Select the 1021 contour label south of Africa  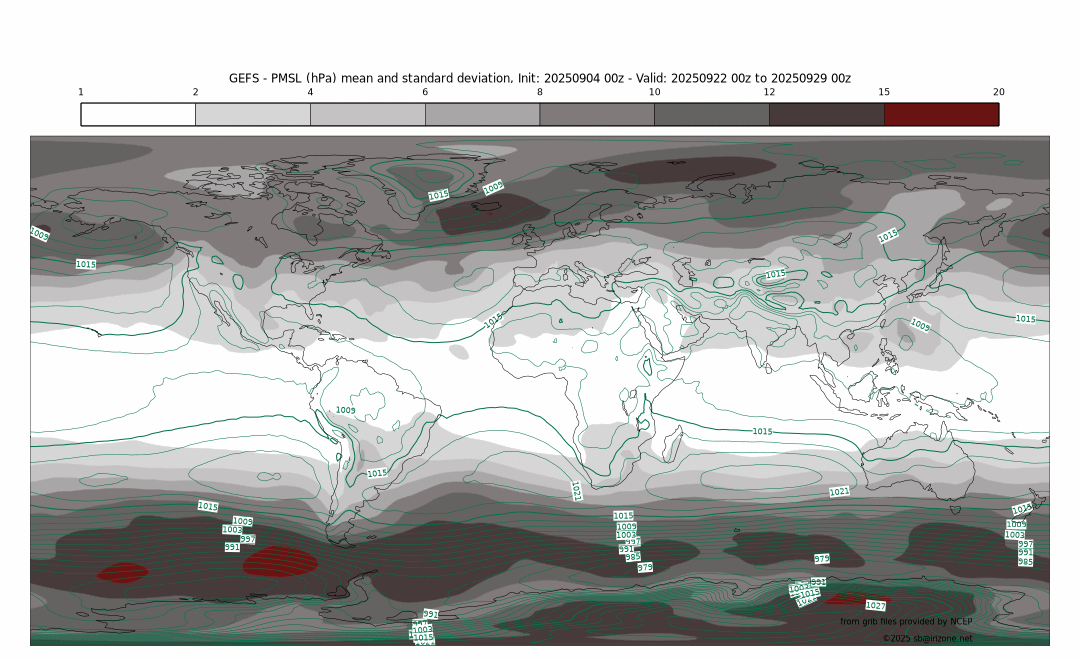576,491
